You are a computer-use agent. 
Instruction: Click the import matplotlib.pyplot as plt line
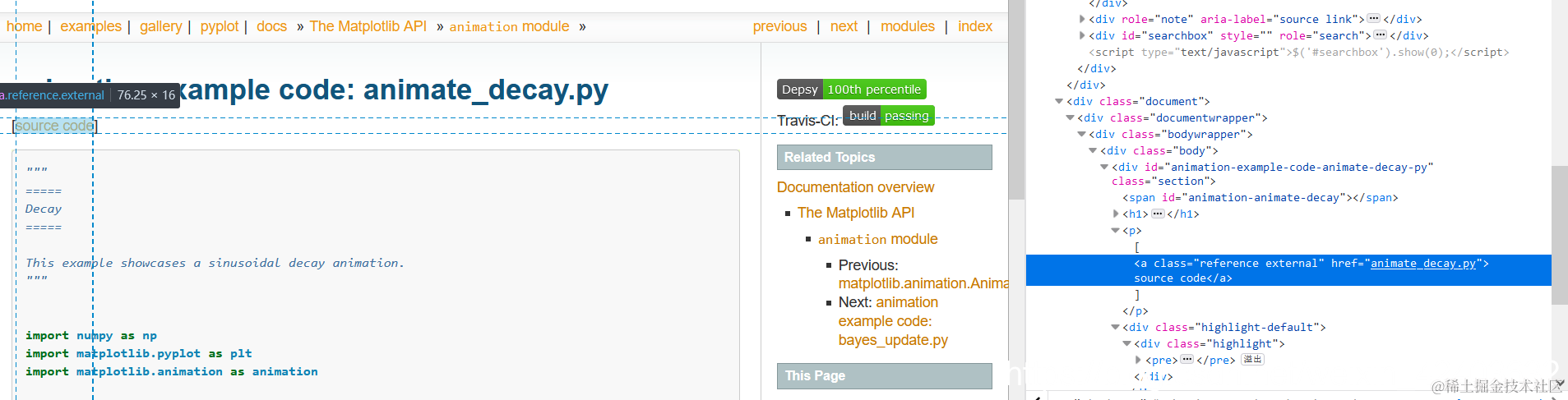139,353
